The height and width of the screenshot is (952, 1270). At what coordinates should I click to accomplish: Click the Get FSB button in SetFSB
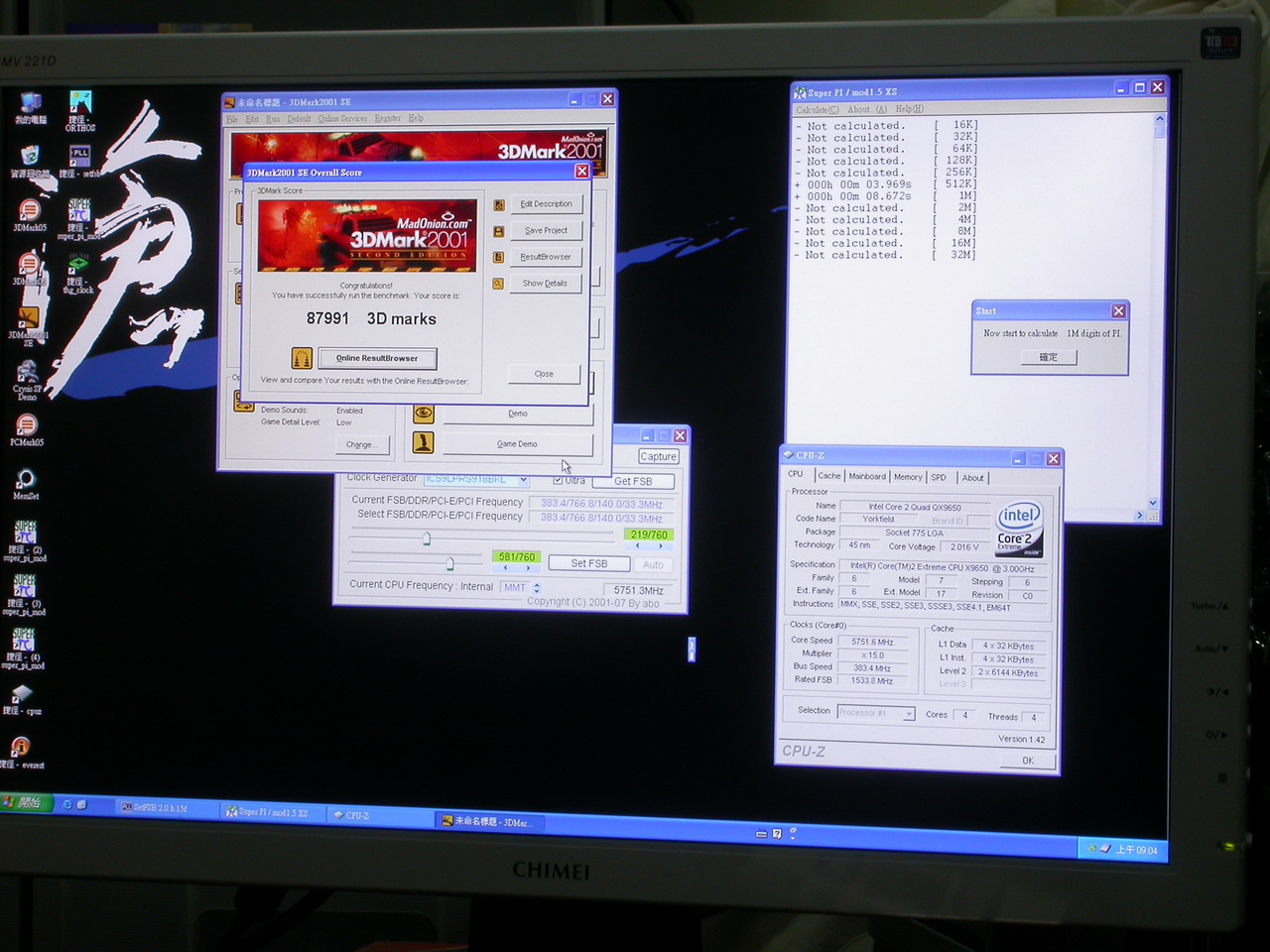click(634, 481)
